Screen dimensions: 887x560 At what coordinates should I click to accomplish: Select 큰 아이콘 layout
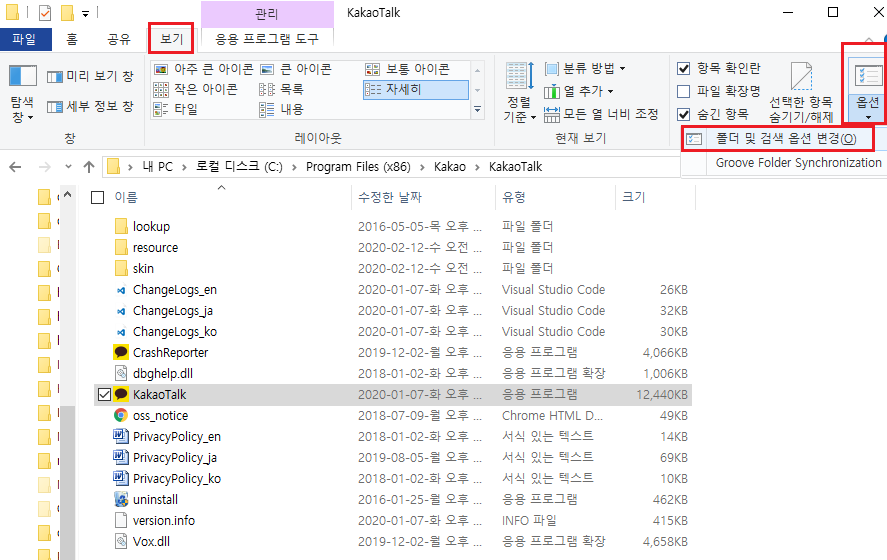(x=296, y=69)
